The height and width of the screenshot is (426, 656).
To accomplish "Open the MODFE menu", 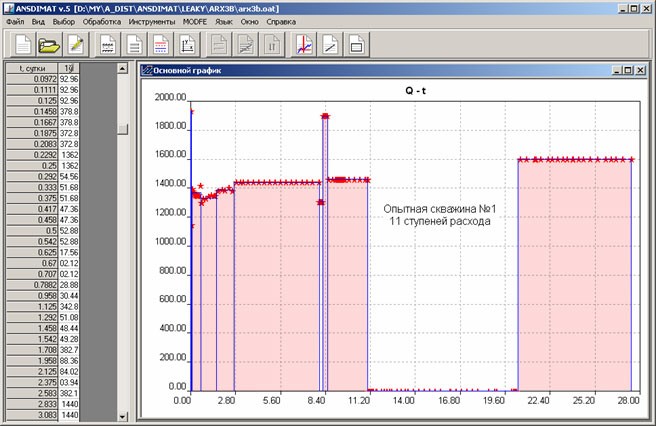I will [195, 22].
